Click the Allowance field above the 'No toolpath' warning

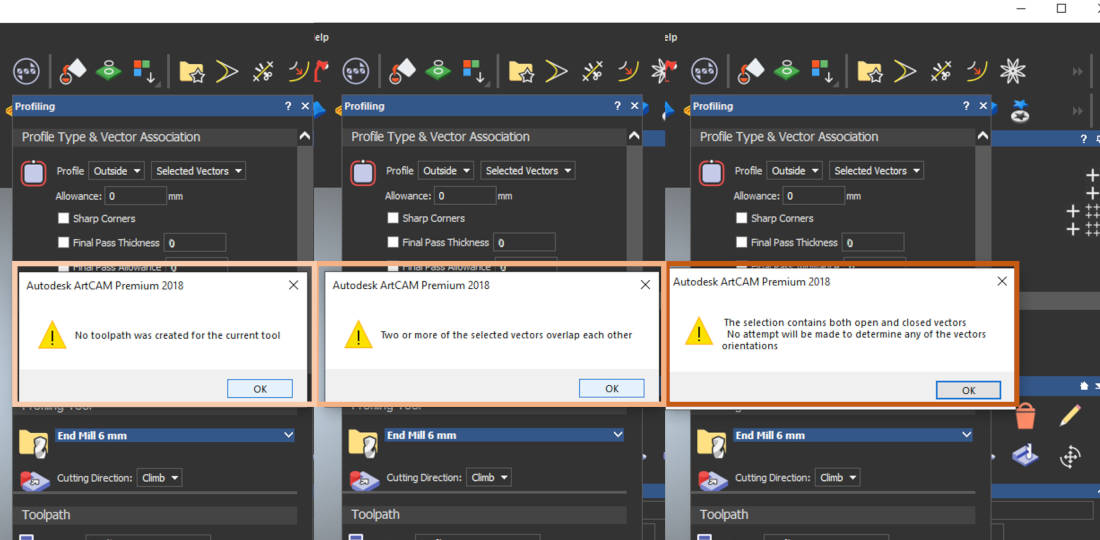pyautogui.click(x=135, y=196)
